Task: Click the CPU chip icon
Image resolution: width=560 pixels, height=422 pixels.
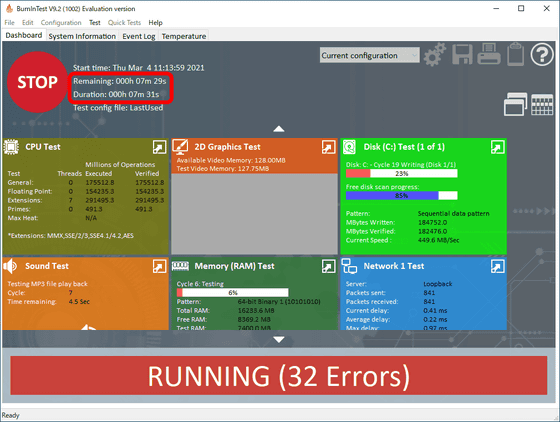Action: tap(11, 147)
